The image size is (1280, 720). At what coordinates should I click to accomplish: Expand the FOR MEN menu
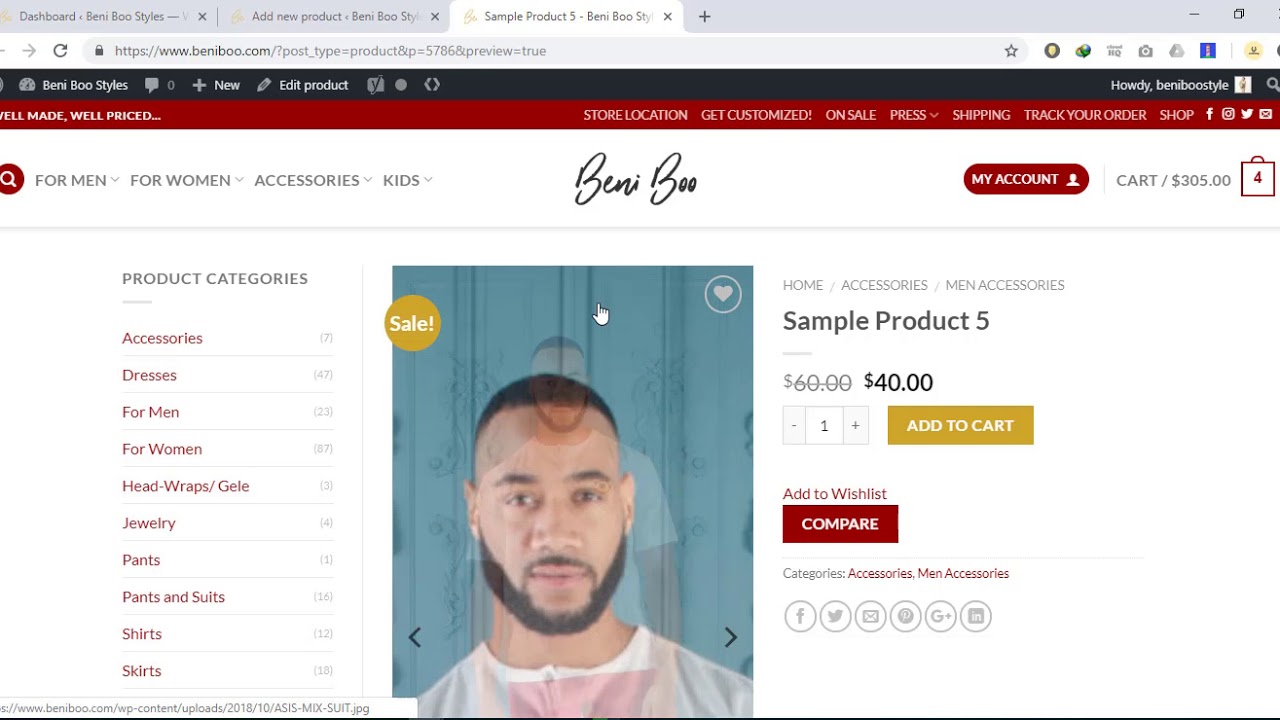click(77, 180)
